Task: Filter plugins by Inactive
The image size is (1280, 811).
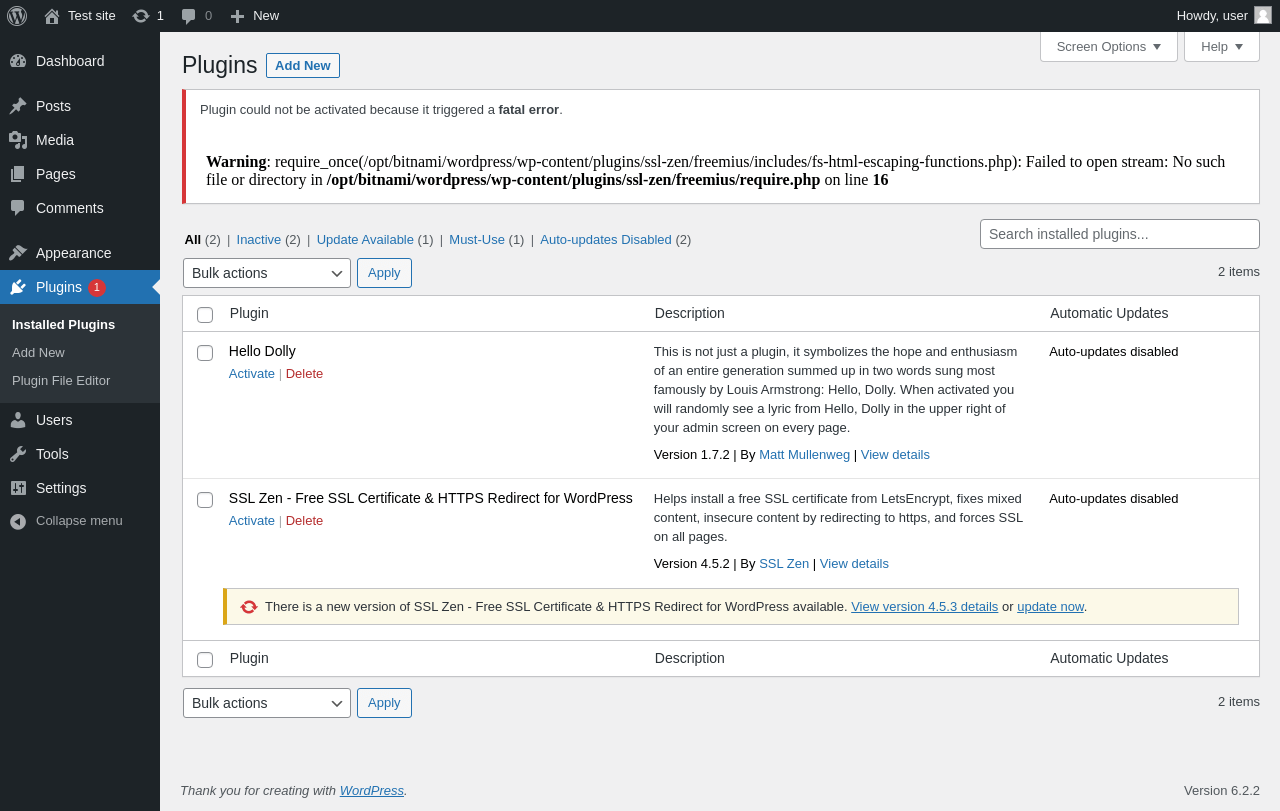Action: point(258,240)
